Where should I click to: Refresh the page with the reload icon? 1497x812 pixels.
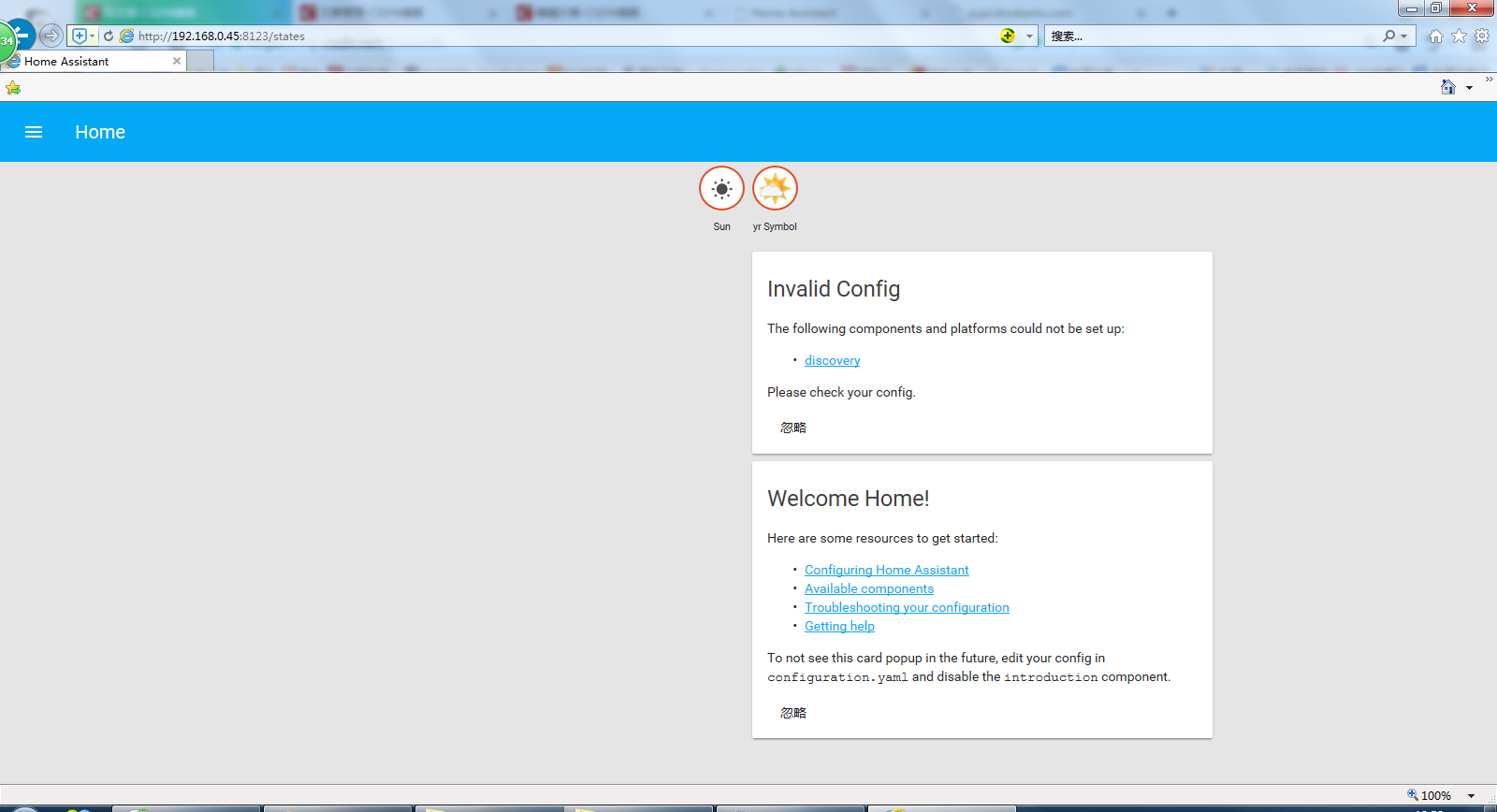click(x=109, y=36)
